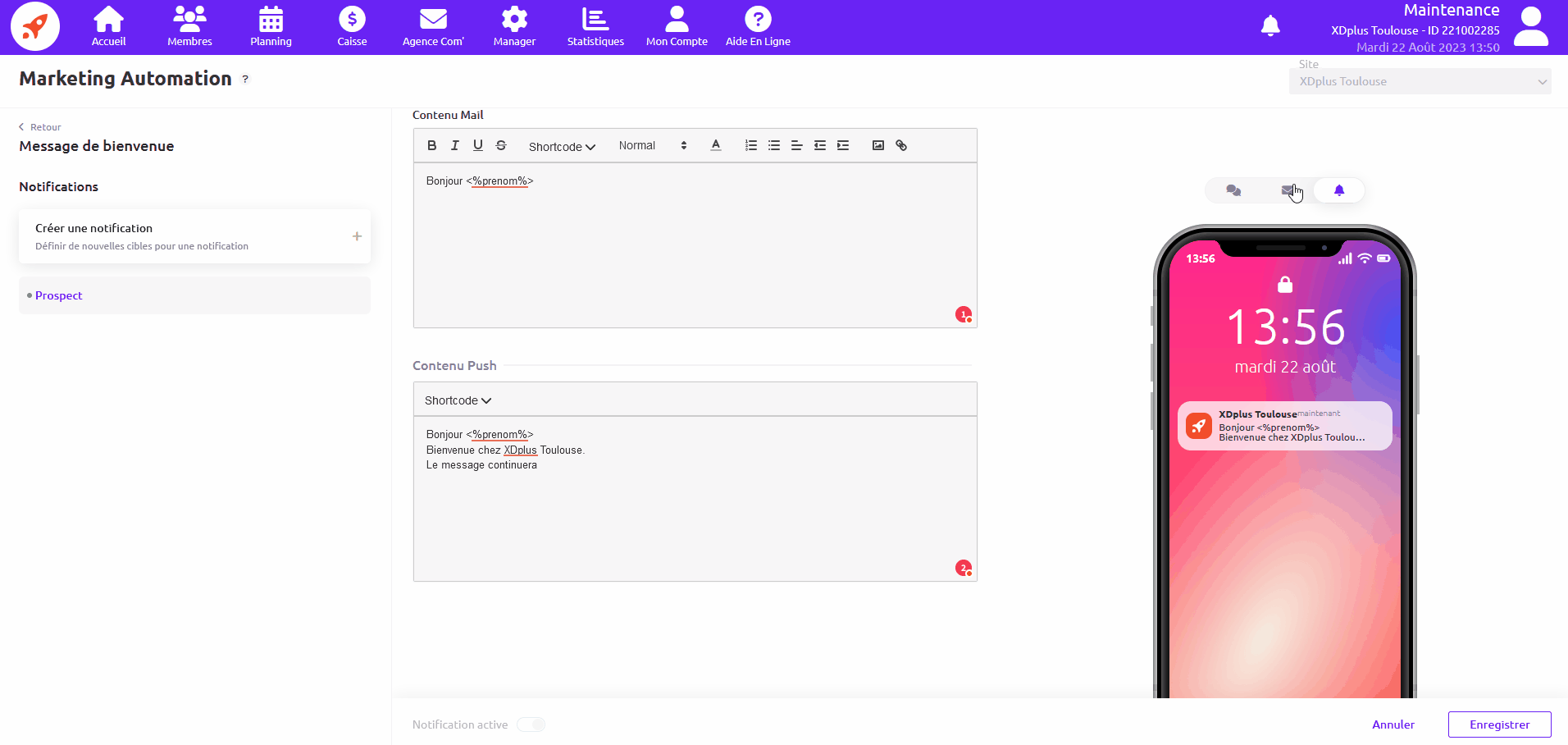Image resolution: width=1568 pixels, height=745 pixels.
Task: Open Aide En Ligne help
Action: pos(758,27)
